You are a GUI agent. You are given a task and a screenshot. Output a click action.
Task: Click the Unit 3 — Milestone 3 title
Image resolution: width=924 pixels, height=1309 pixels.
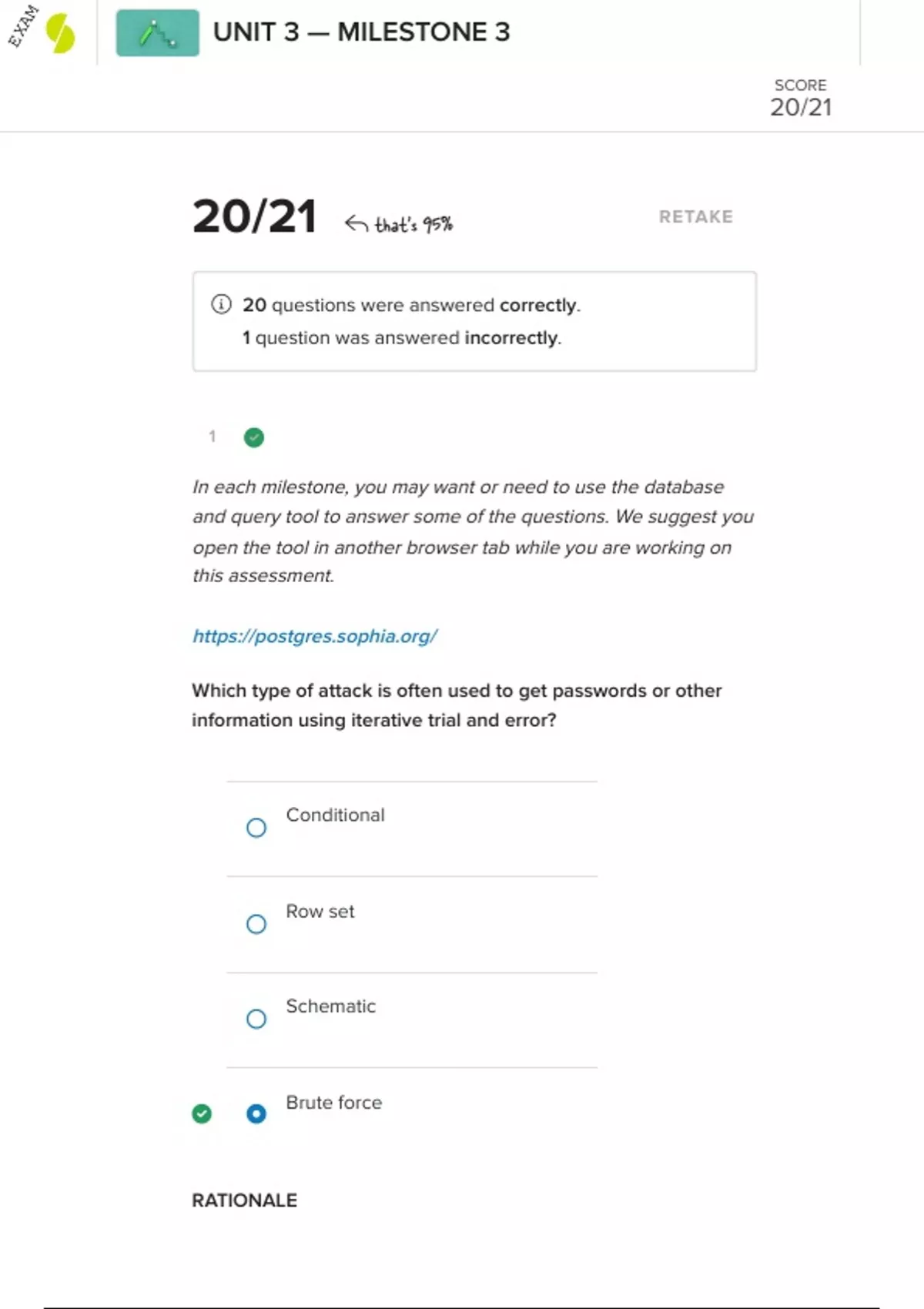pyautogui.click(x=361, y=32)
